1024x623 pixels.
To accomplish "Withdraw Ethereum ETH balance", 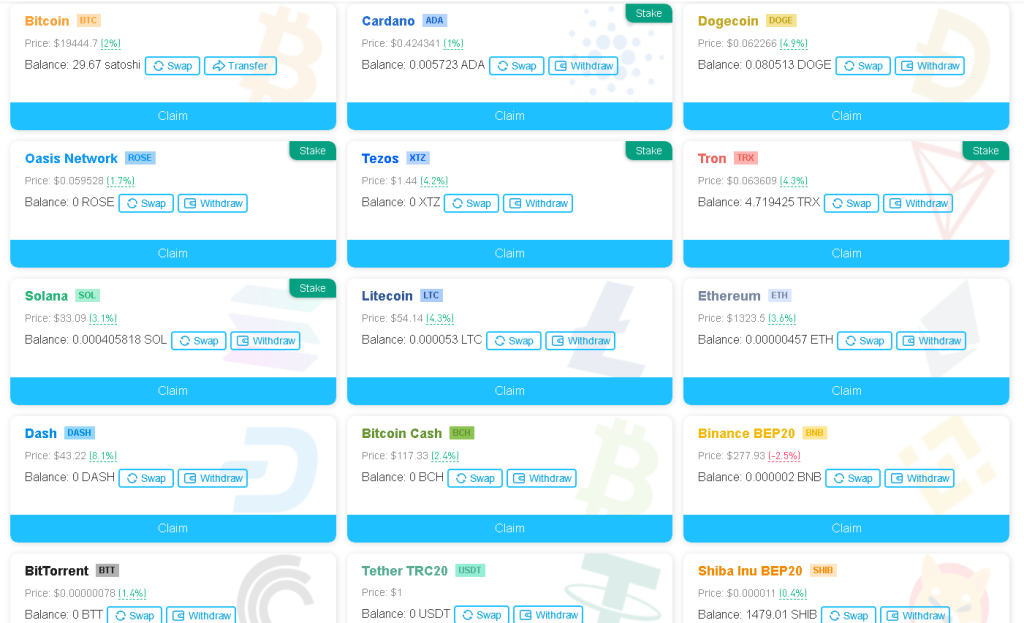I will coord(931,341).
